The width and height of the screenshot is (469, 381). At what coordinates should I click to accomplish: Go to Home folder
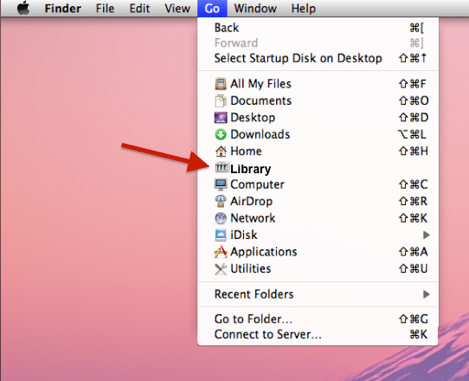[x=318, y=151]
